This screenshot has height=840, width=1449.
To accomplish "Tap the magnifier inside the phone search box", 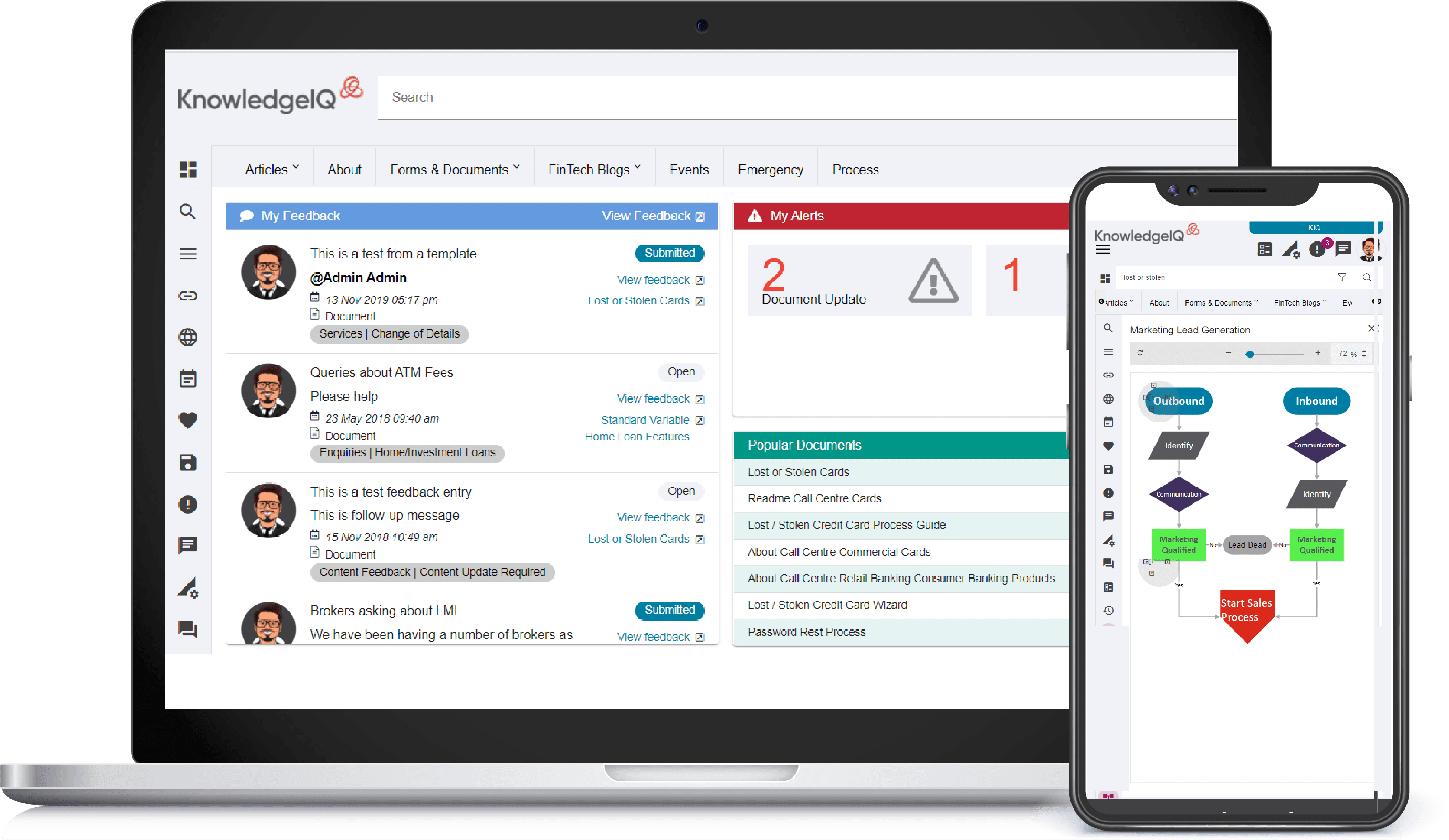I will point(1367,278).
